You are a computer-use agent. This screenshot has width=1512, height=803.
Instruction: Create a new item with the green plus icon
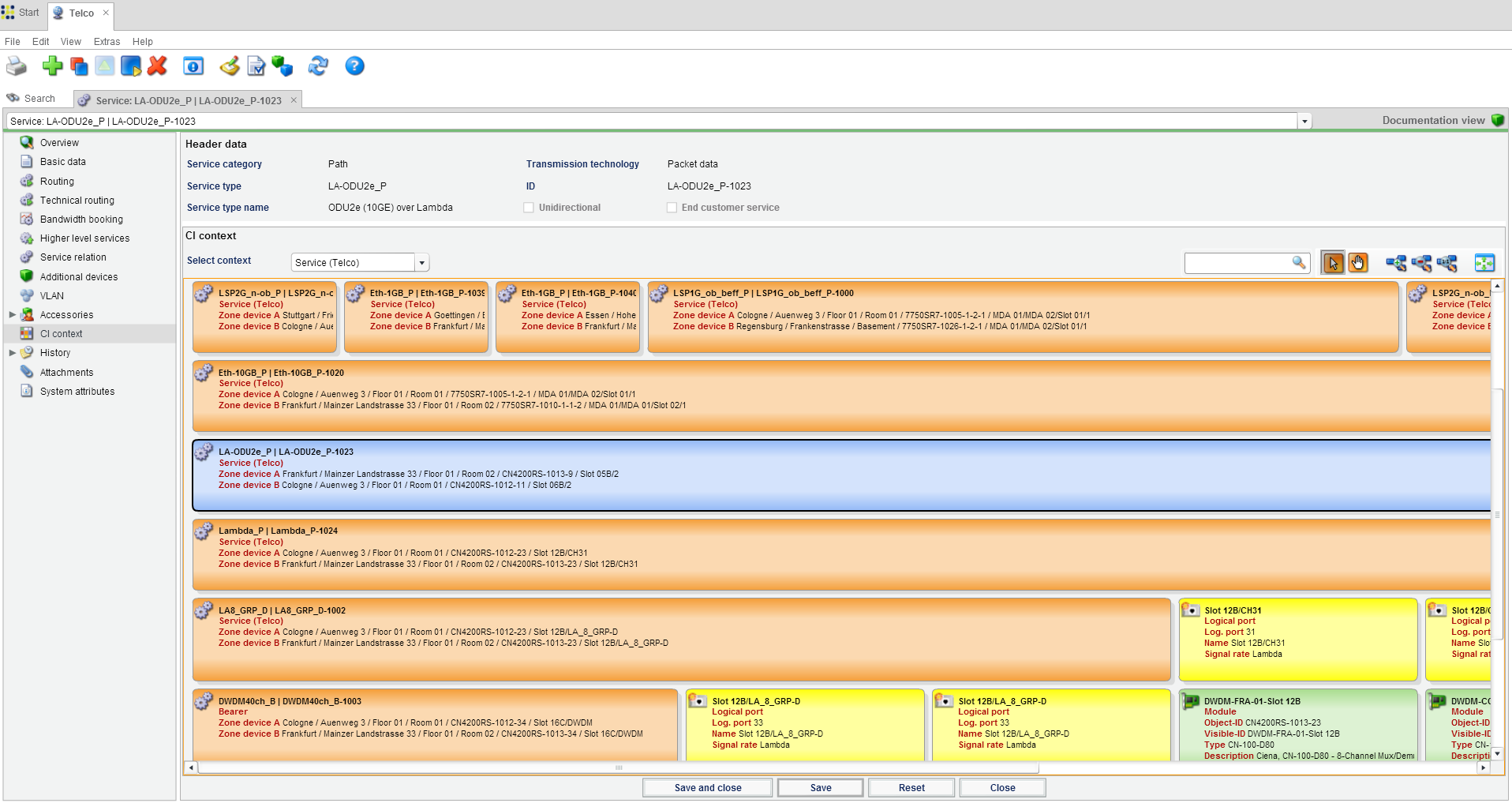point(52,66)
